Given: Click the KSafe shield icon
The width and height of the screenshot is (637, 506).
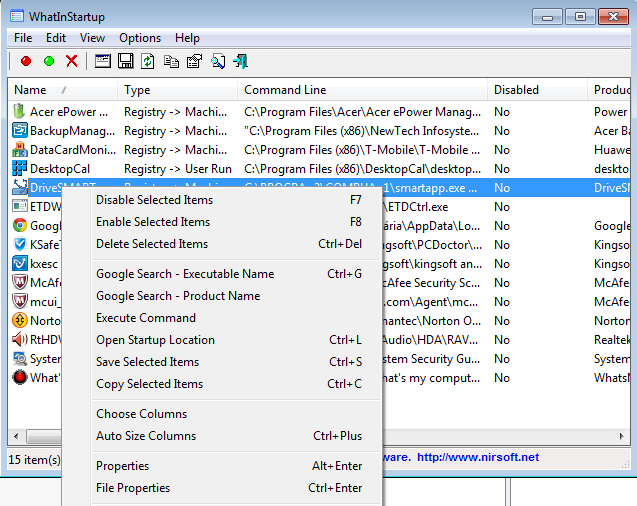Looking at the screenshot, I should pyautogui.click(x=20, y=244).
